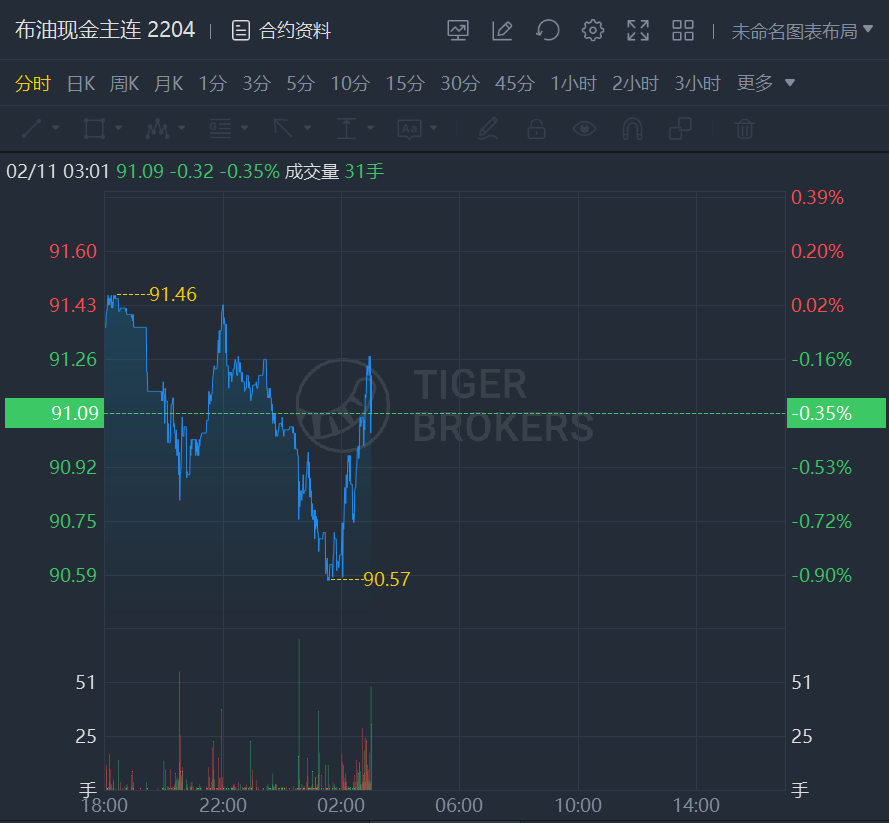Screen dimensions: 889x823
Task: Click the edit drawing pencil icon in header
Action: [502, 31]
